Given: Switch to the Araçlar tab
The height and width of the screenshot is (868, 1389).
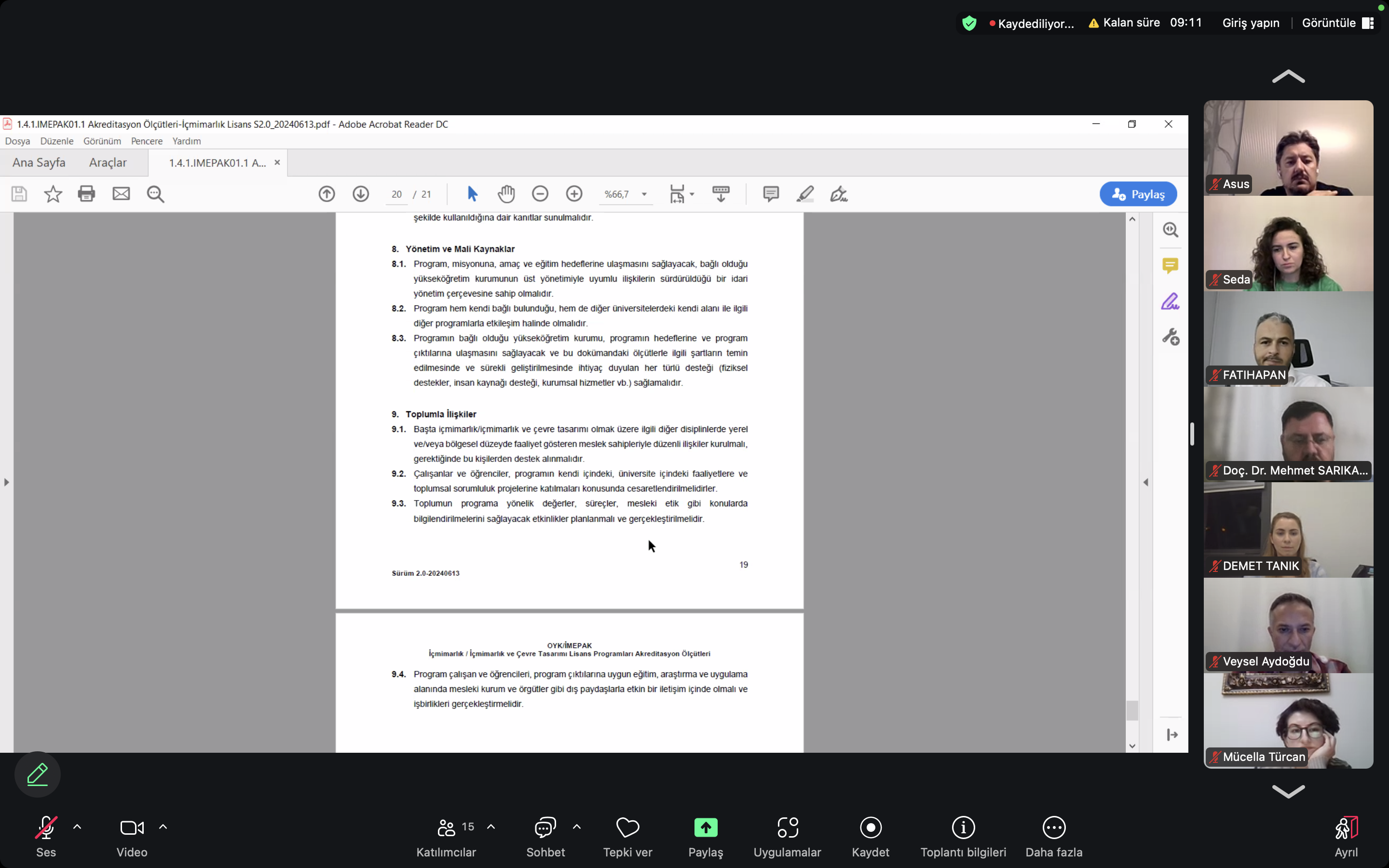Looking at the screenshot, I should (108, 163).
